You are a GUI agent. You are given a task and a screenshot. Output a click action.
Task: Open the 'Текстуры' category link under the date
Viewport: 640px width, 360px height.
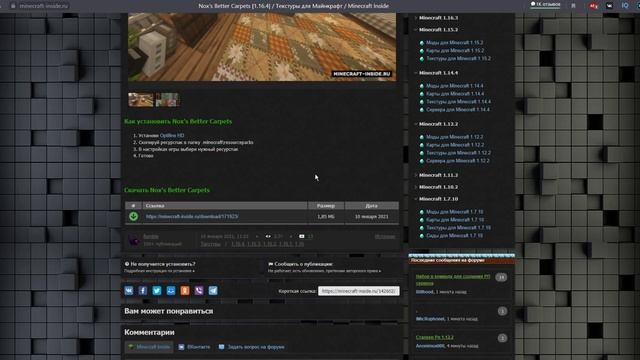tap(210, 244)
